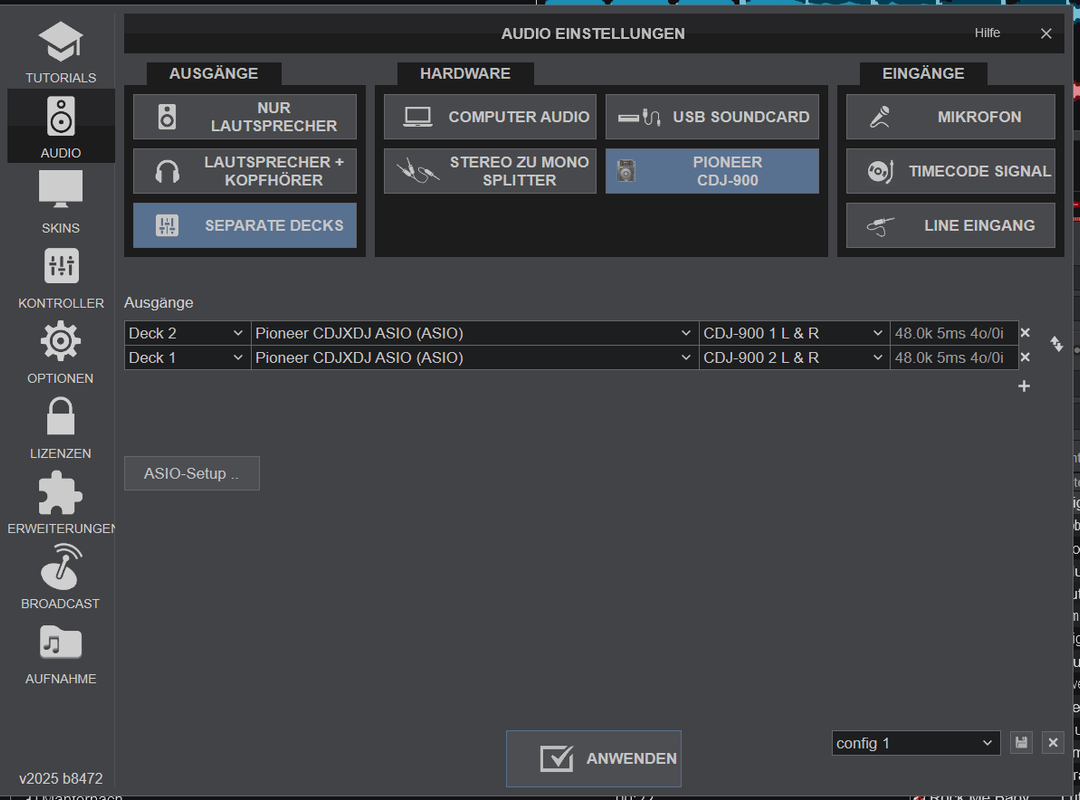Enable the Mikrofon input
The width and height of the screenshot is (1080, 800).
[x=951, y=117]
